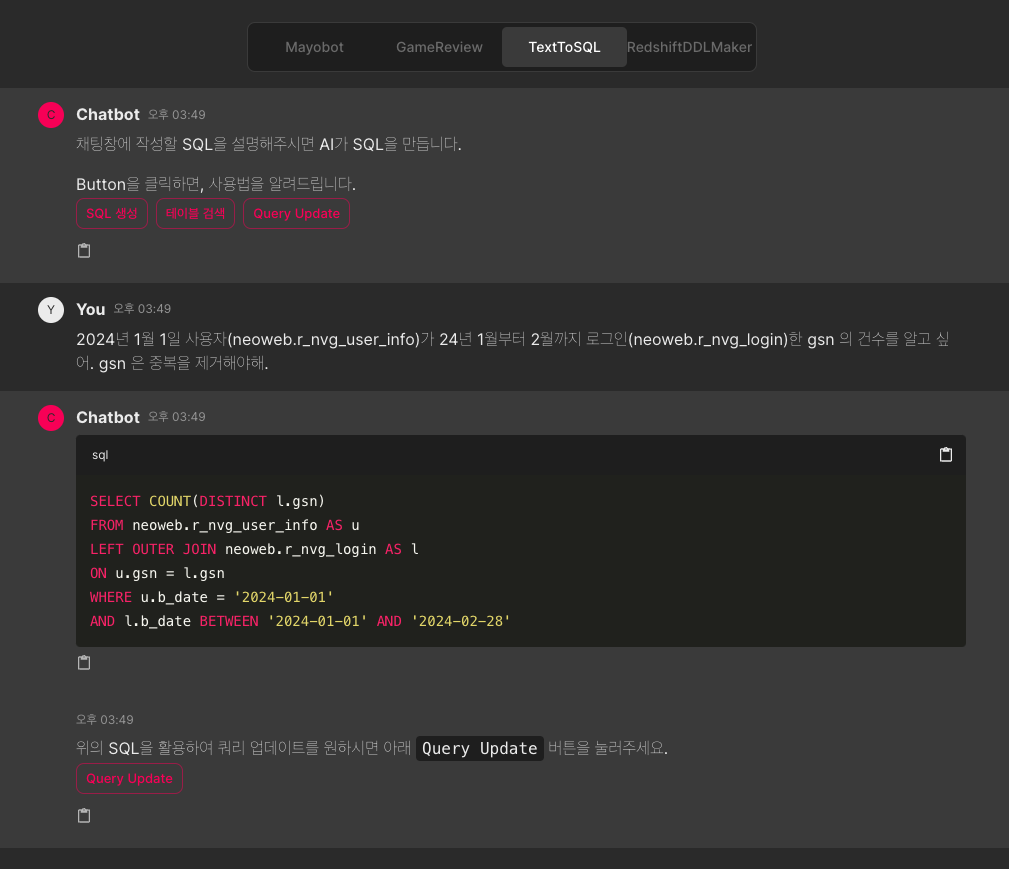Switch to the RedshiftDDLMaker tab

point(689,47)
